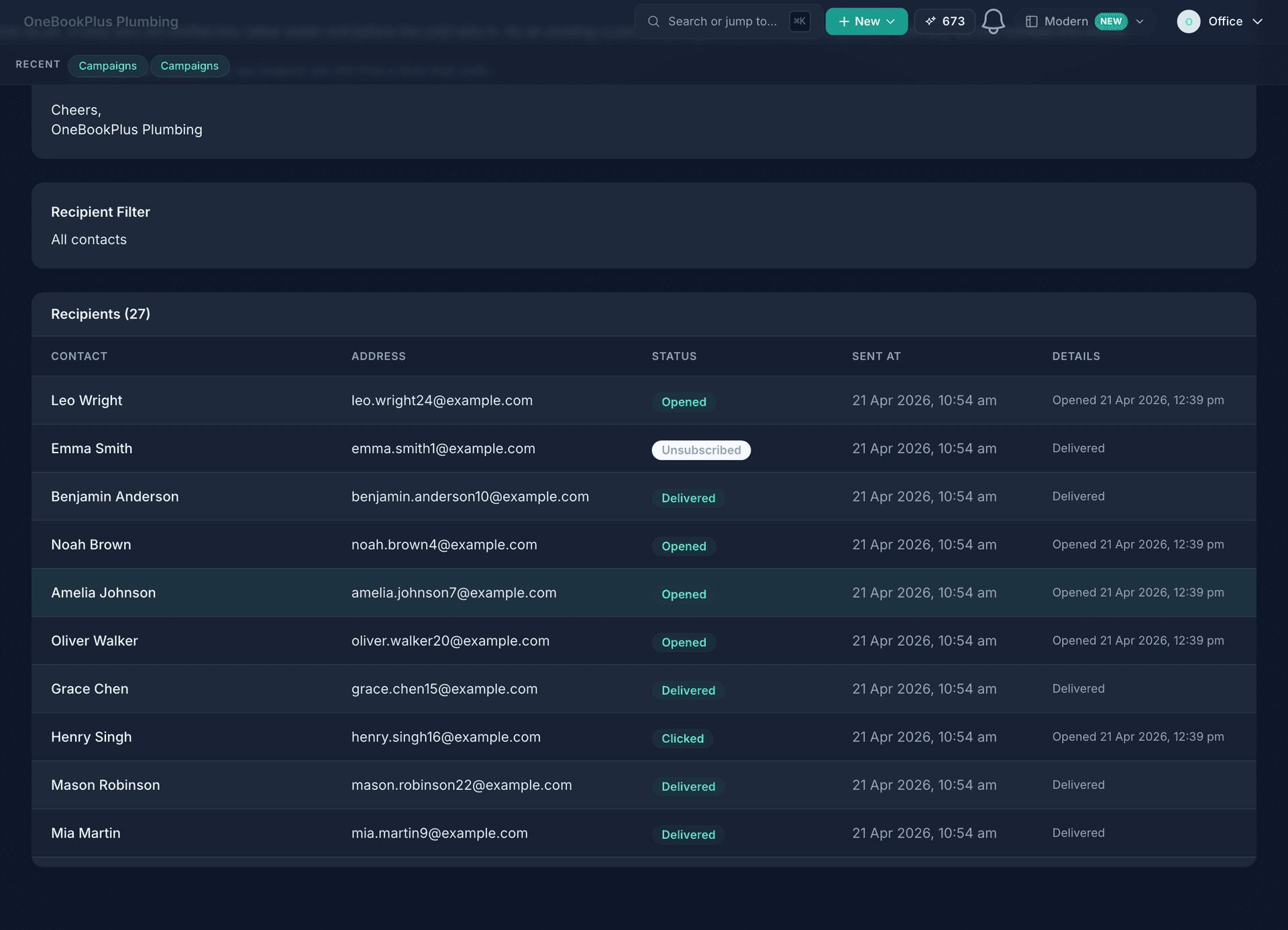Click Oliver Walker's Opened status badge
The image size is (1288, 930).
tap(684, 642)
